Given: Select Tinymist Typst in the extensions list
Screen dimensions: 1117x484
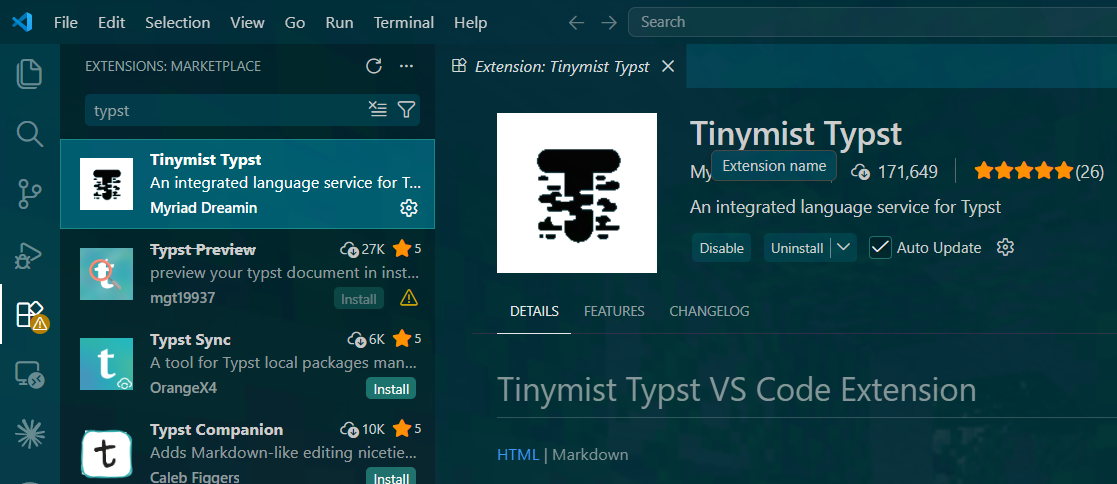Looking at the screenshot, I should pos(248,184).
